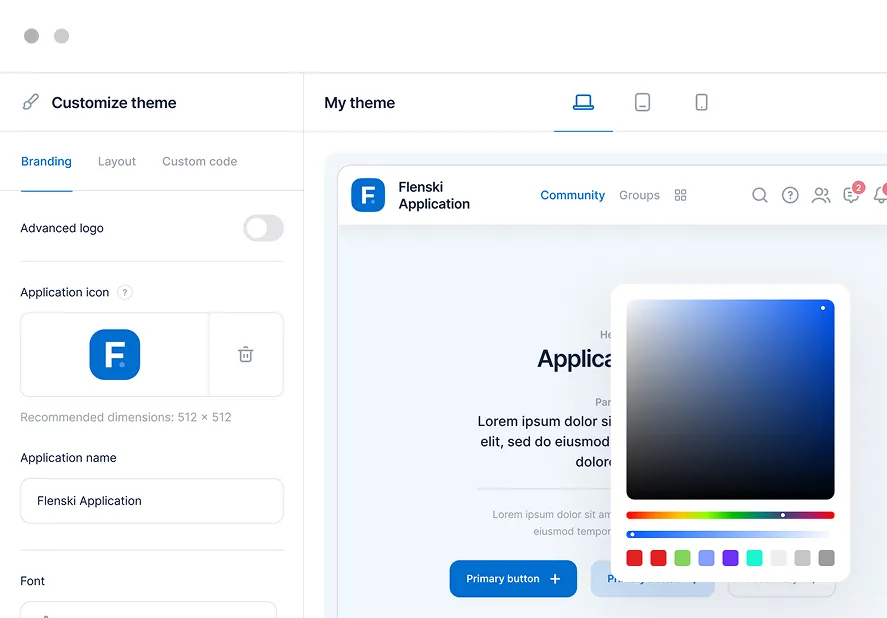Open the Community link in preview navigation
887x618 pixels.
tap(572, 195)
